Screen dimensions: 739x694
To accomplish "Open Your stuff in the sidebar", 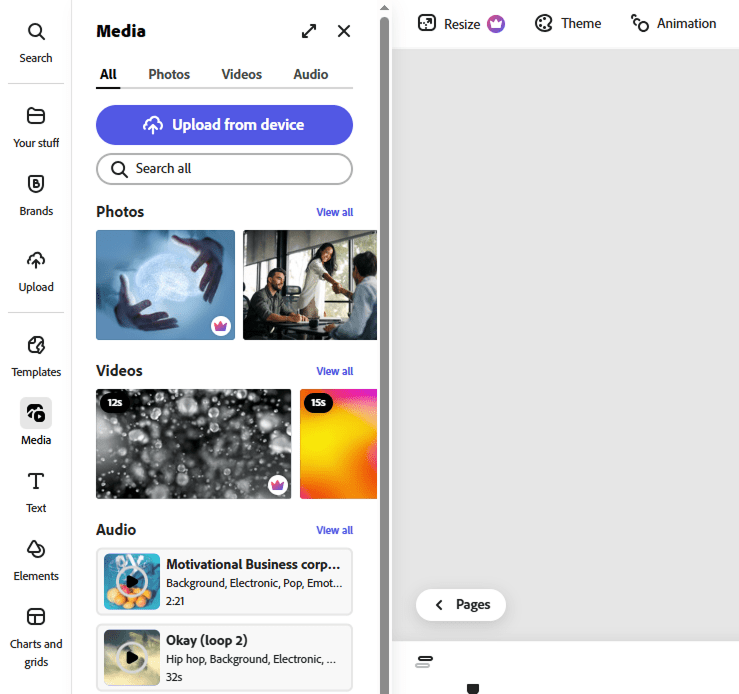I will pyautogui.click(x=36, y=128).
